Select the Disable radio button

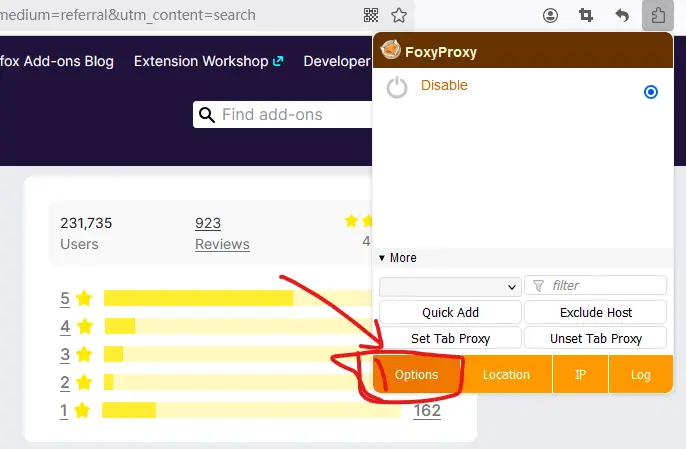click(651, 92)
